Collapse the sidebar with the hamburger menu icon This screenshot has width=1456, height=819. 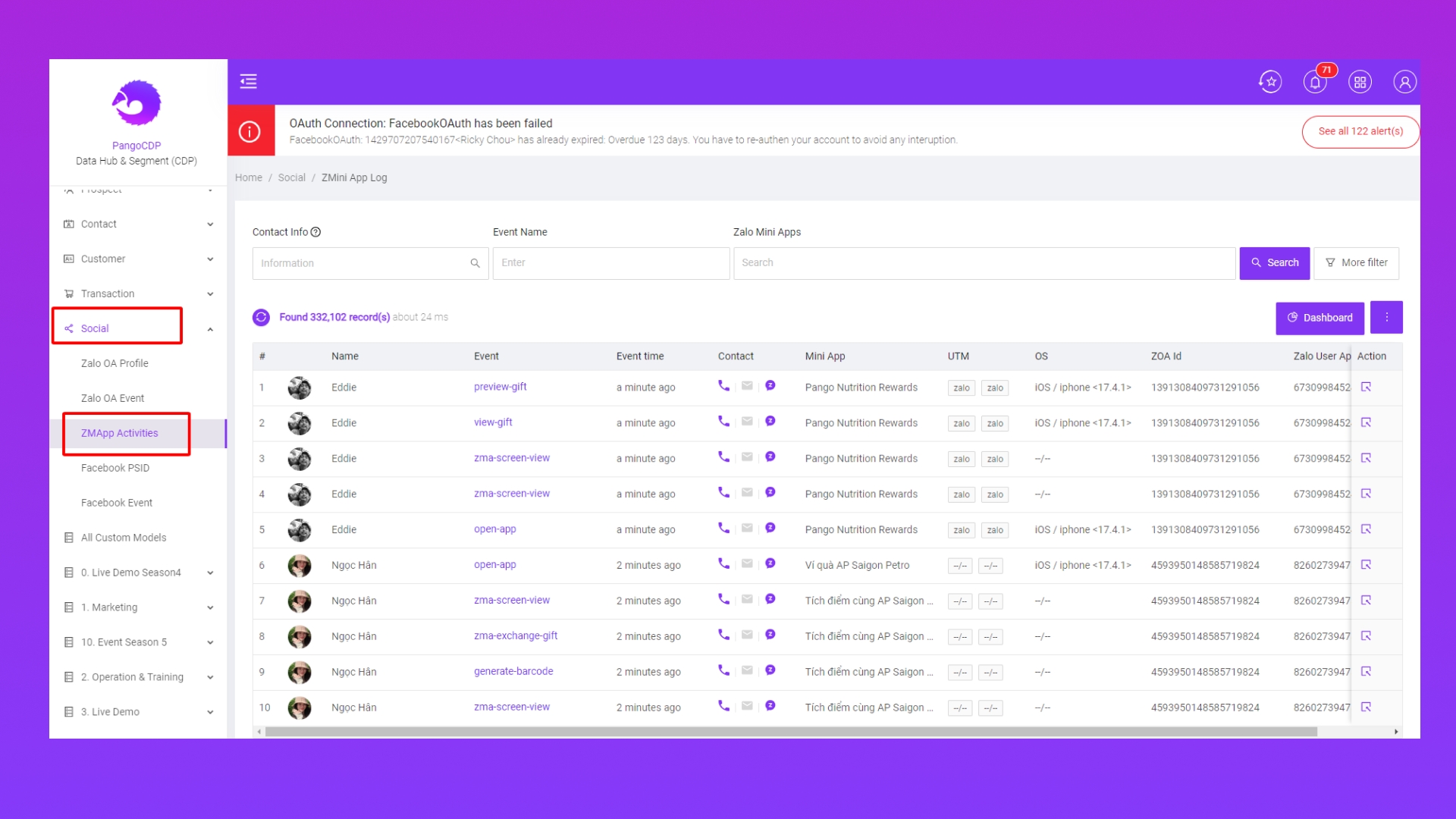[248, 81]
